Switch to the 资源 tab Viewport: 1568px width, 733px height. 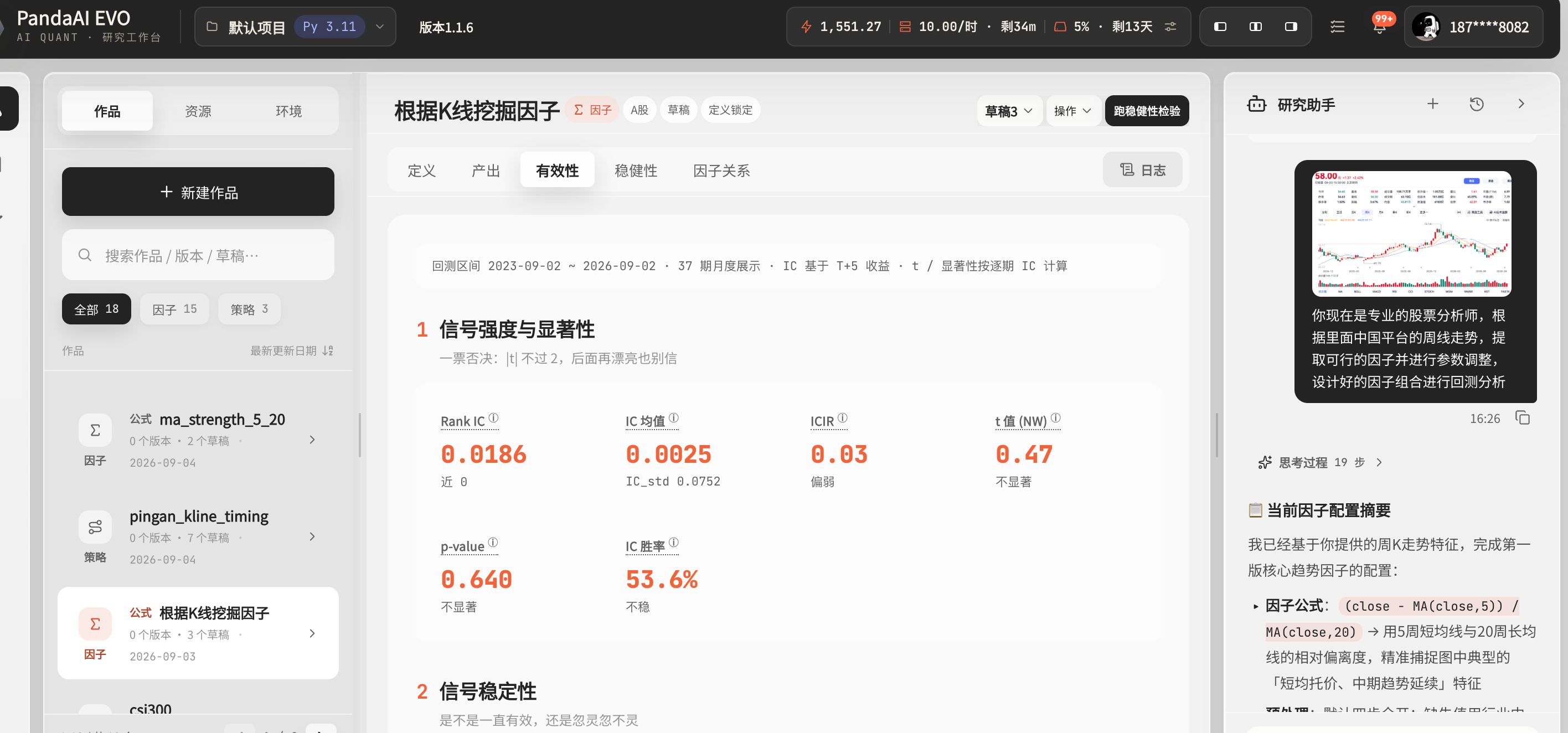coord(198,111)
